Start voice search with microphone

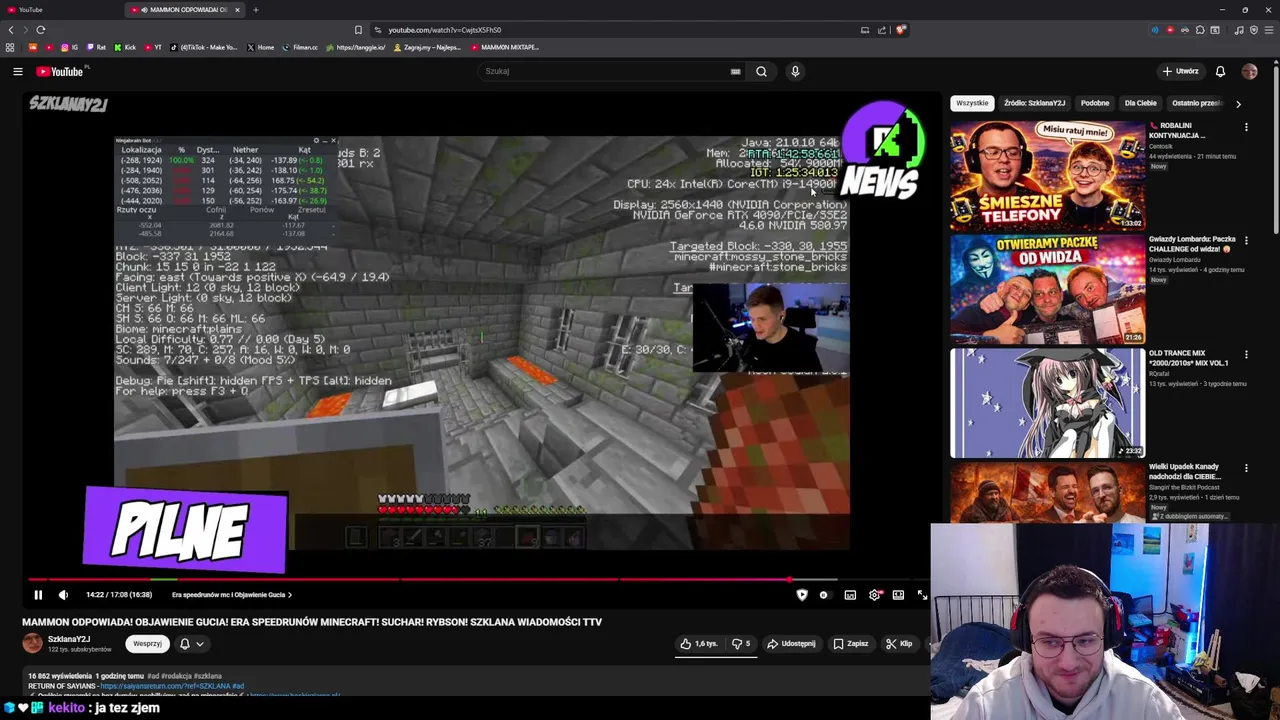click(795, 71)
